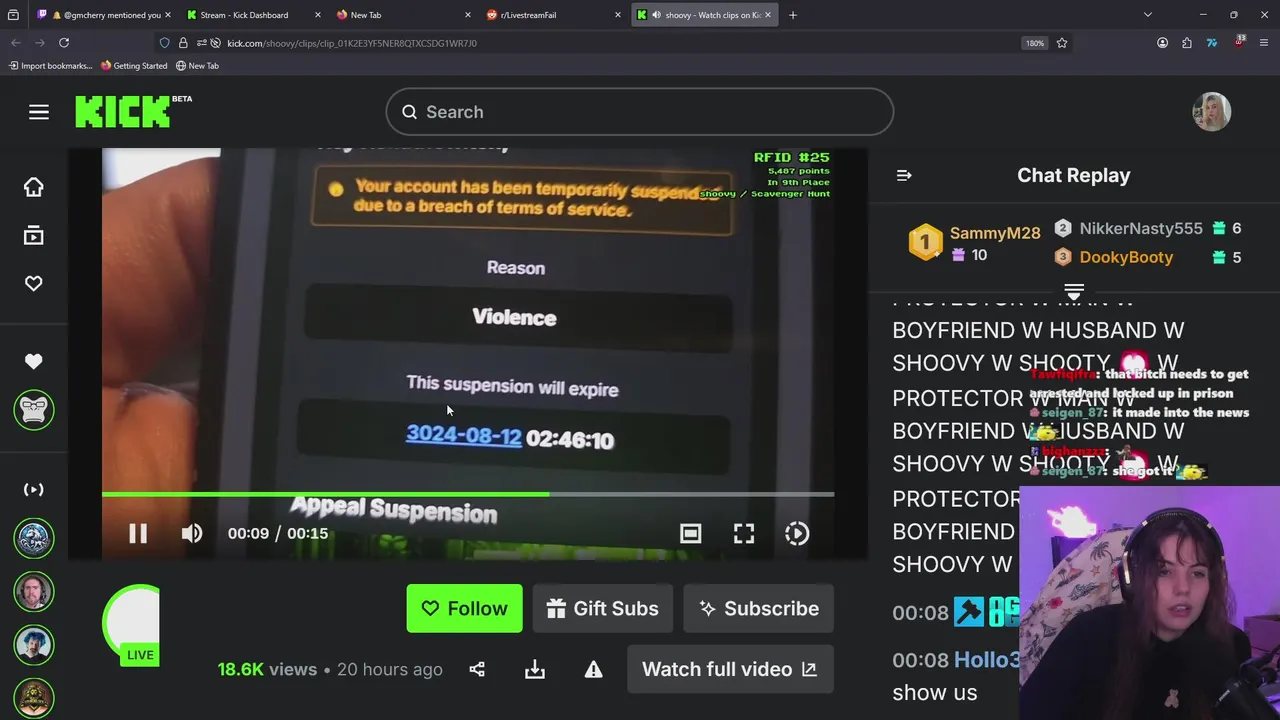This screenshot has width=1280, height=720.
Task: Click NikkerNasty555 in top gifters
Action: (x=1141, y=228)
